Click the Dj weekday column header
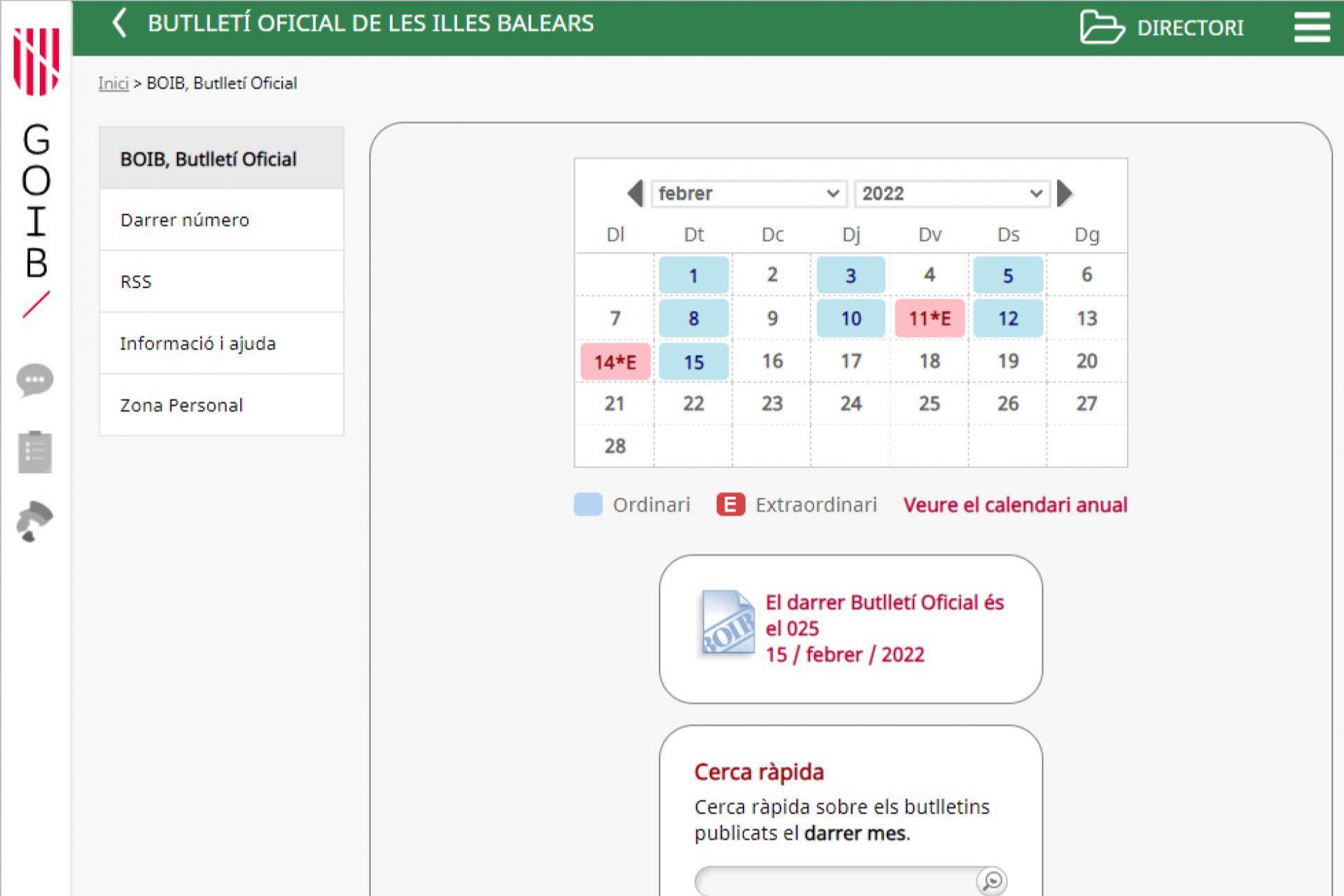 tap(850, 235)
